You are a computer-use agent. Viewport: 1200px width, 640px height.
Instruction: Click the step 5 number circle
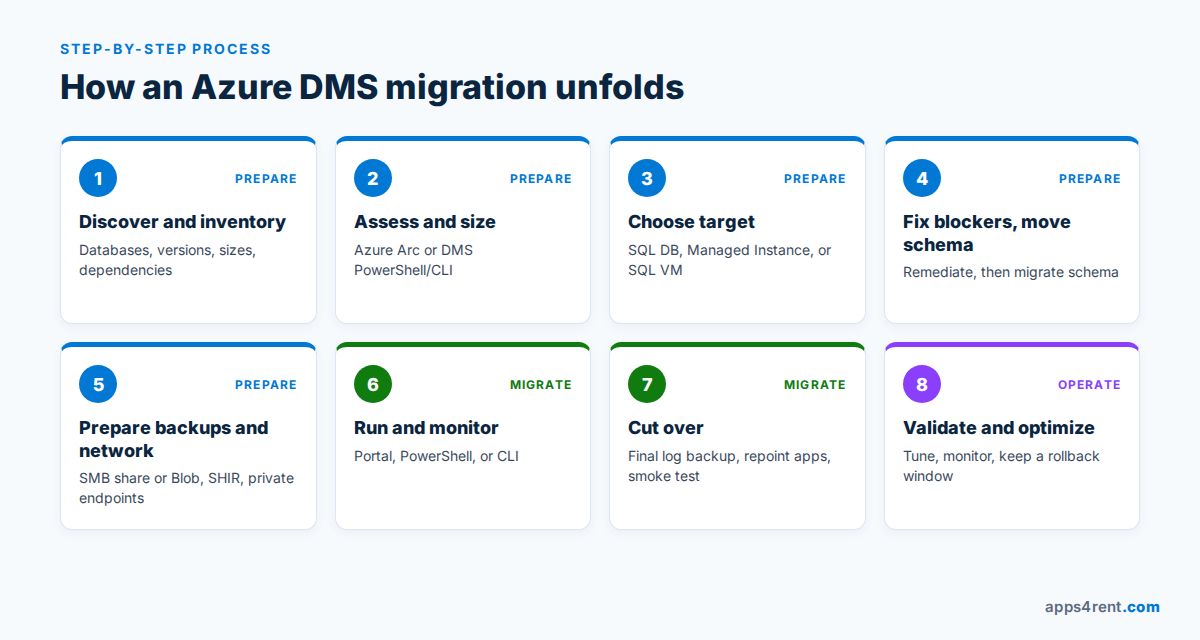[x=98, y=384]
